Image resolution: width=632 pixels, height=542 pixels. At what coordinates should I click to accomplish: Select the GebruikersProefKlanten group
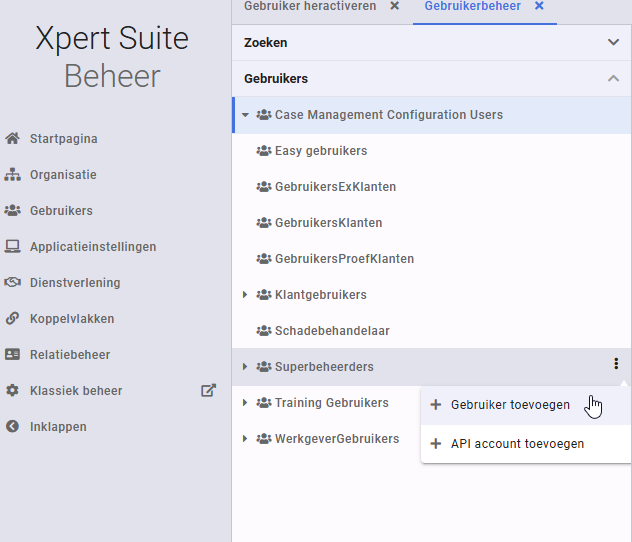pyautogui.click(x=344, y=259)
